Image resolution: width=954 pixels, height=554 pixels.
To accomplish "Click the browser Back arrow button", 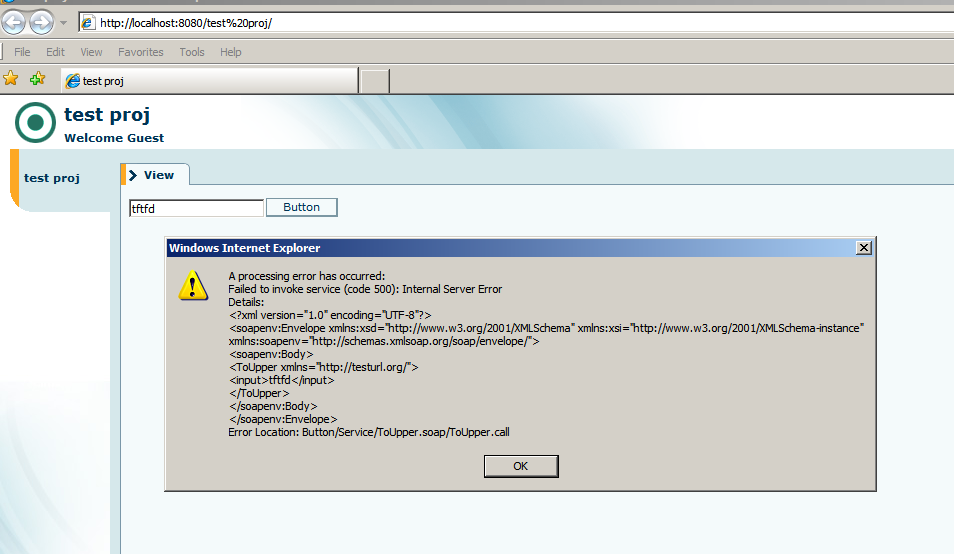I will pos(13,22).
